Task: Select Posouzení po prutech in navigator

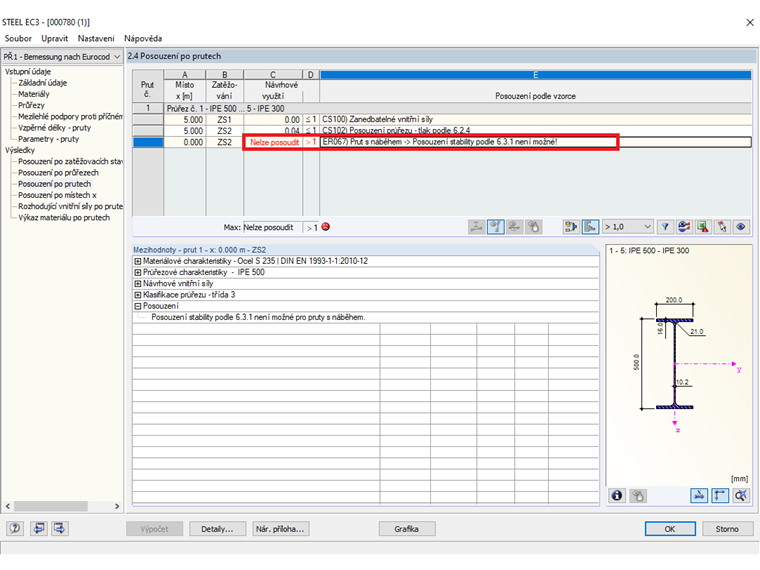Action: [54, 184]
